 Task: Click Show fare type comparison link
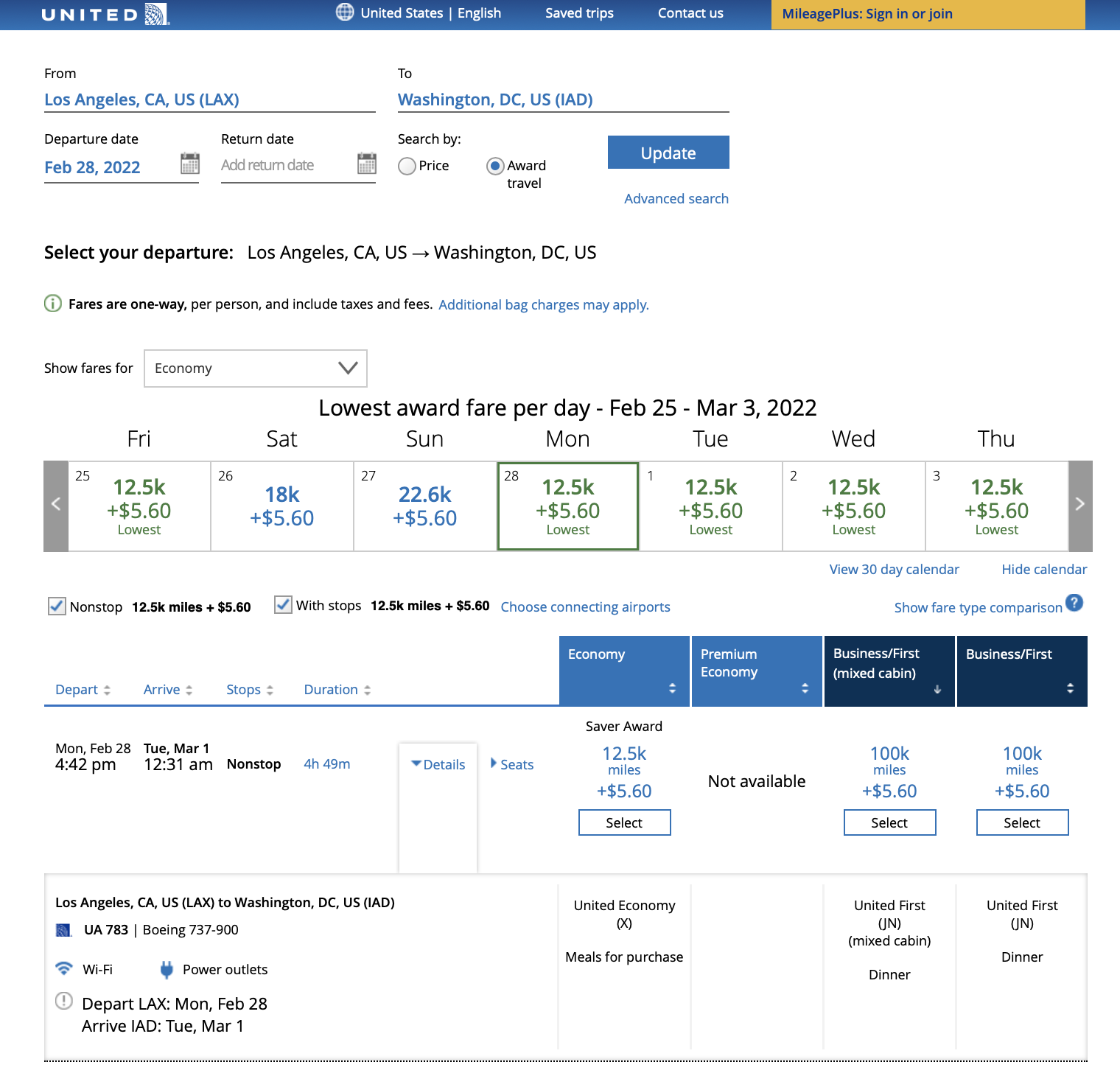(x=979, y=607)
